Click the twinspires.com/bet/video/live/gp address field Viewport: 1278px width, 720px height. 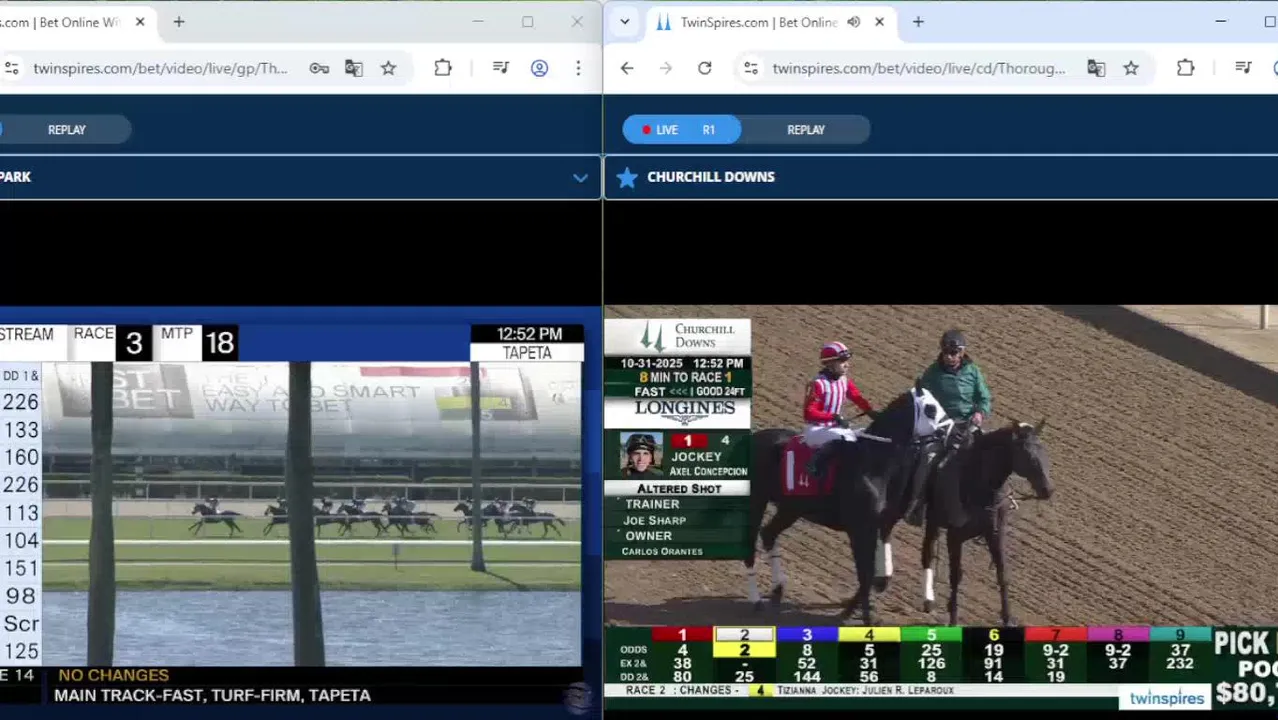160,68
